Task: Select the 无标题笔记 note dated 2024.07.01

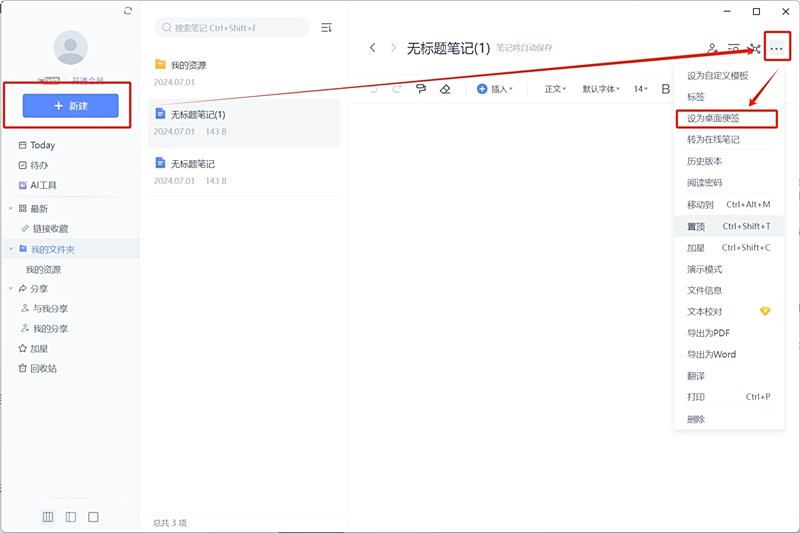Action: [244, 171]
